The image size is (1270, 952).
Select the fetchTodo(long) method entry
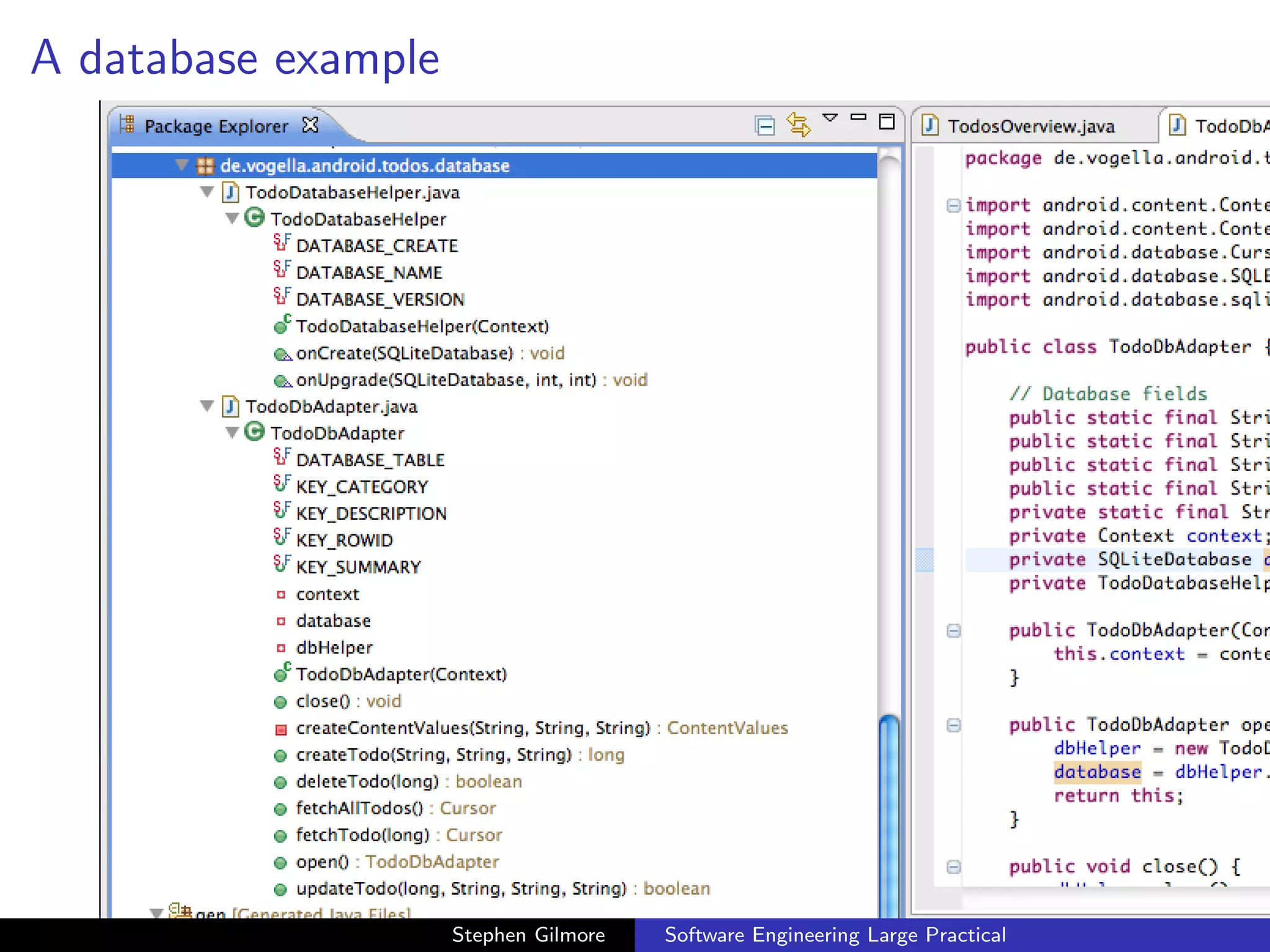[x=388, y=835]
